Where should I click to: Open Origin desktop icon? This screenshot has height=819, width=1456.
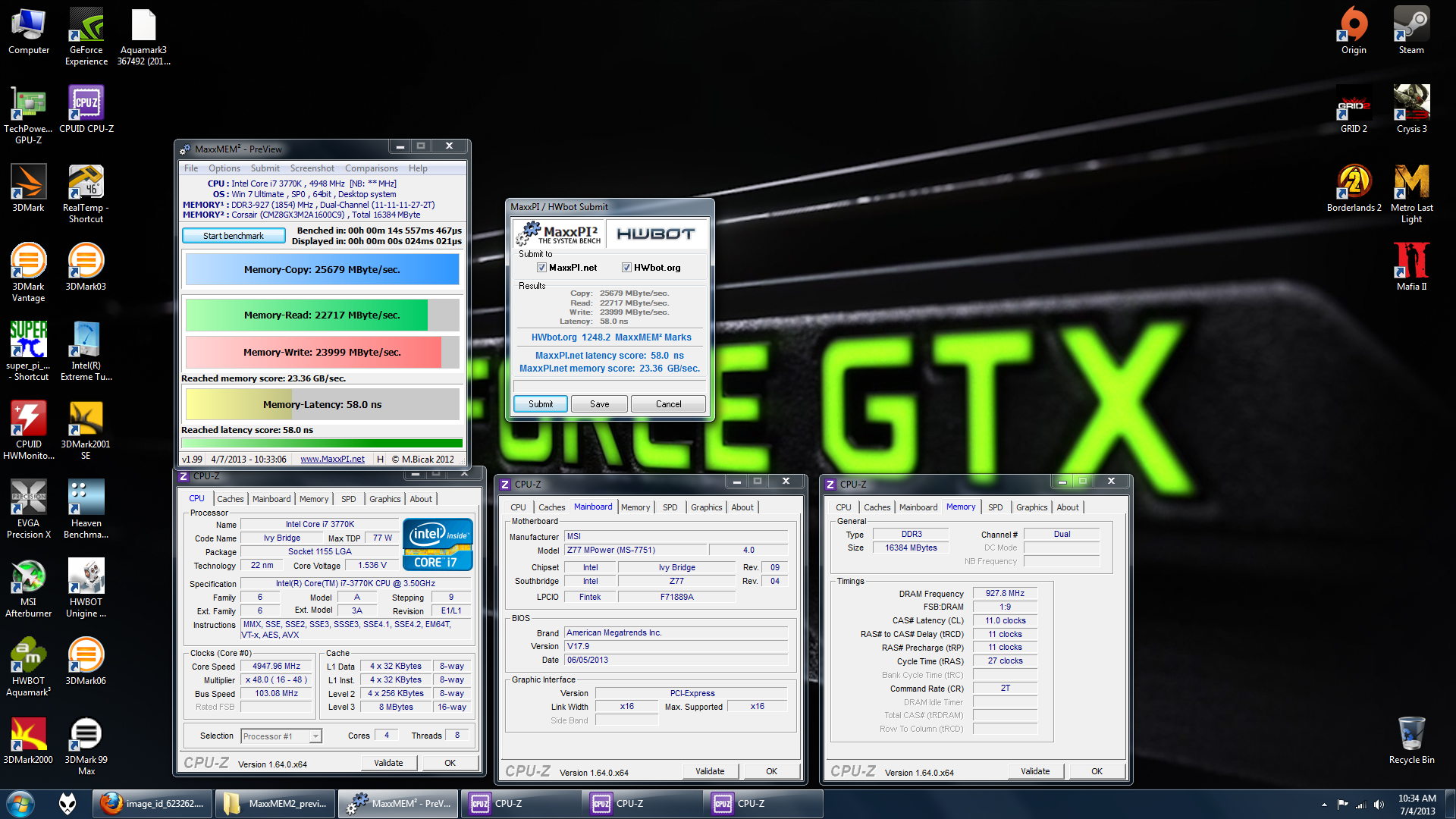1354,30
